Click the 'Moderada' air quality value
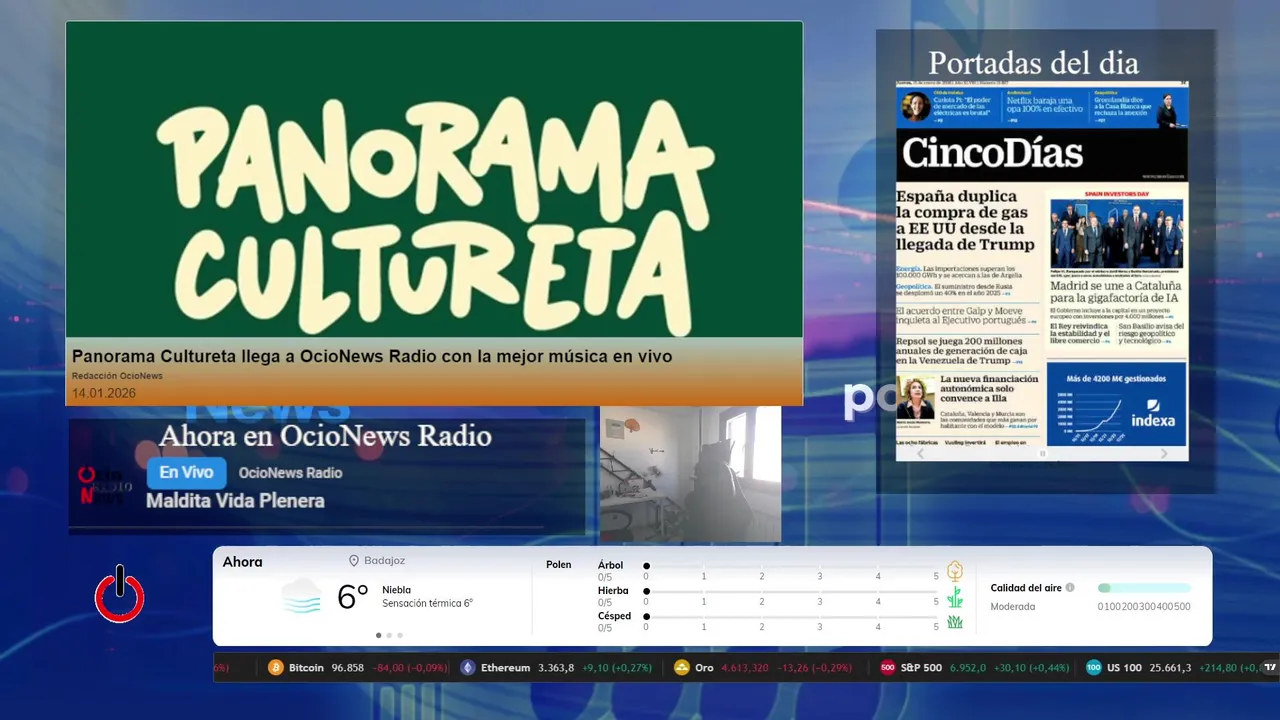The image size is (1280, 720). [x=1012, y=607]
